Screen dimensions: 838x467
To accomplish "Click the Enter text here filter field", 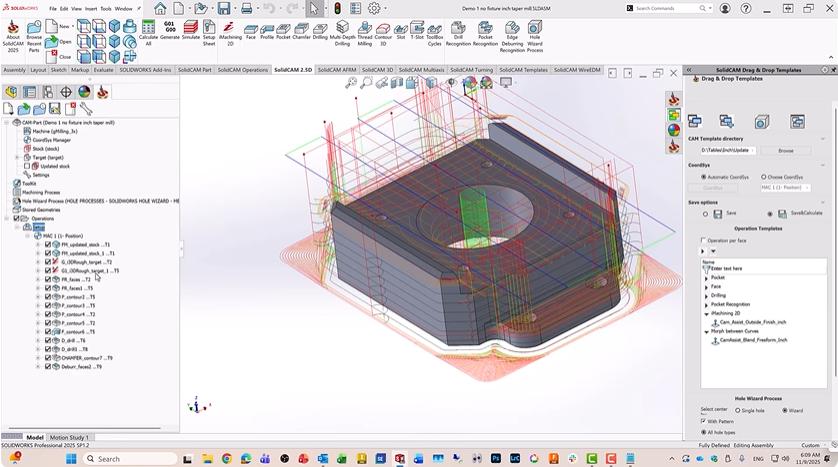I will (x=764, y=269).
